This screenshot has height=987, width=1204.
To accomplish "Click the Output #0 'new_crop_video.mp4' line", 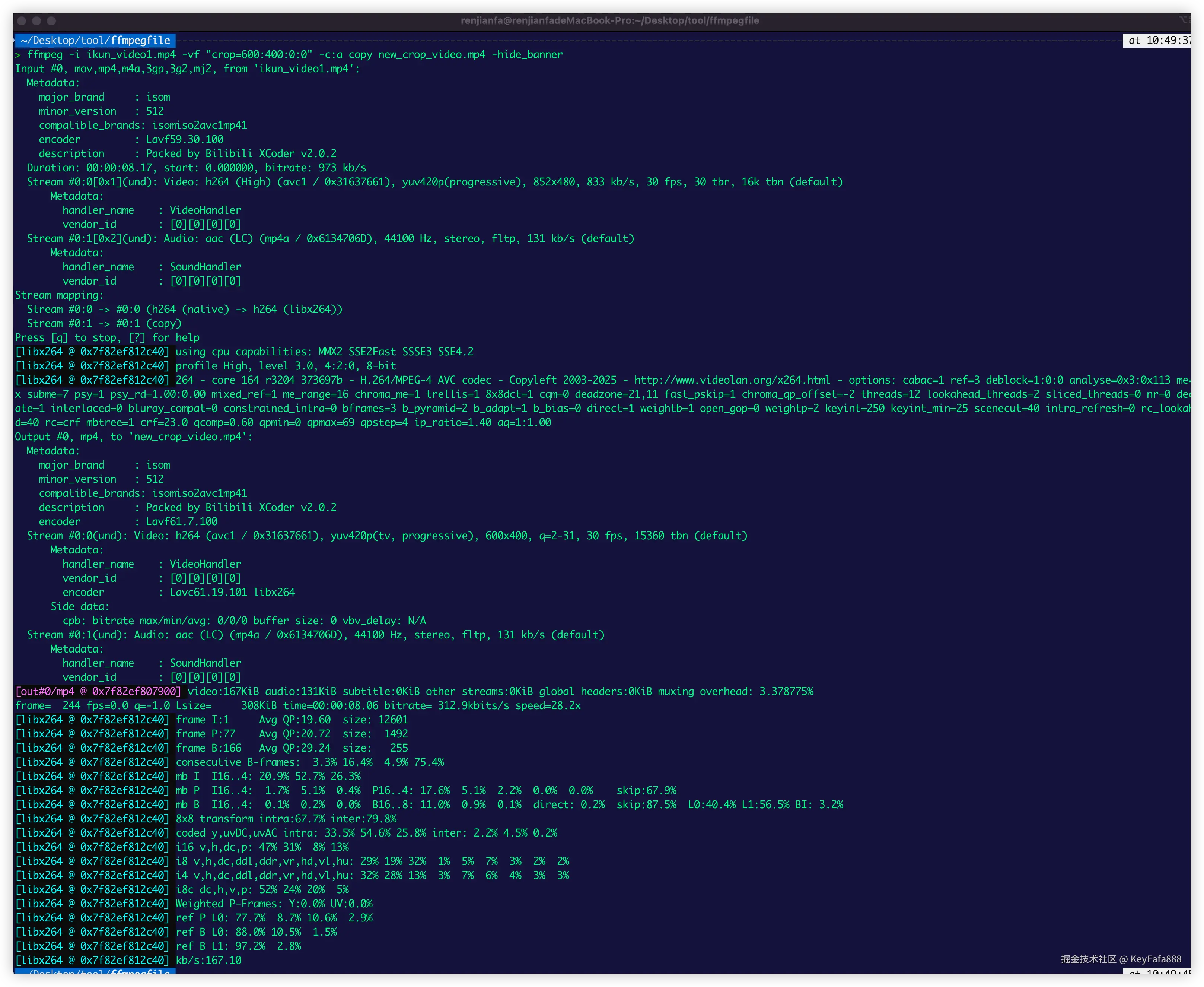I will pos(134,437).
